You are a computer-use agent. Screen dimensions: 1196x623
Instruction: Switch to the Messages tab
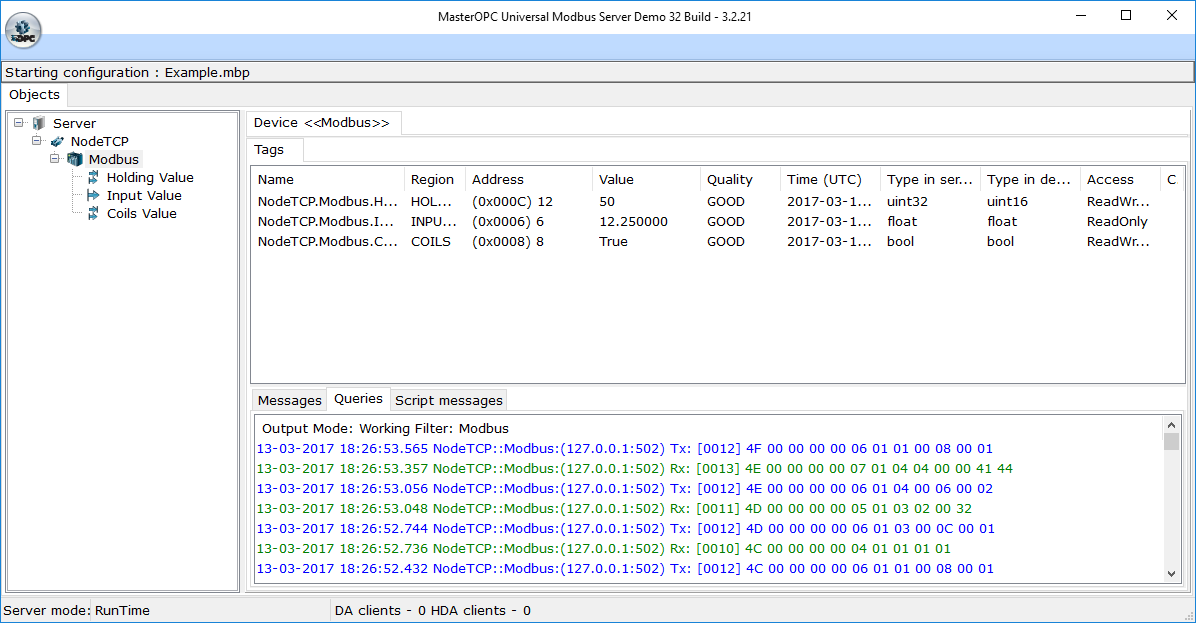click(290, 400)
